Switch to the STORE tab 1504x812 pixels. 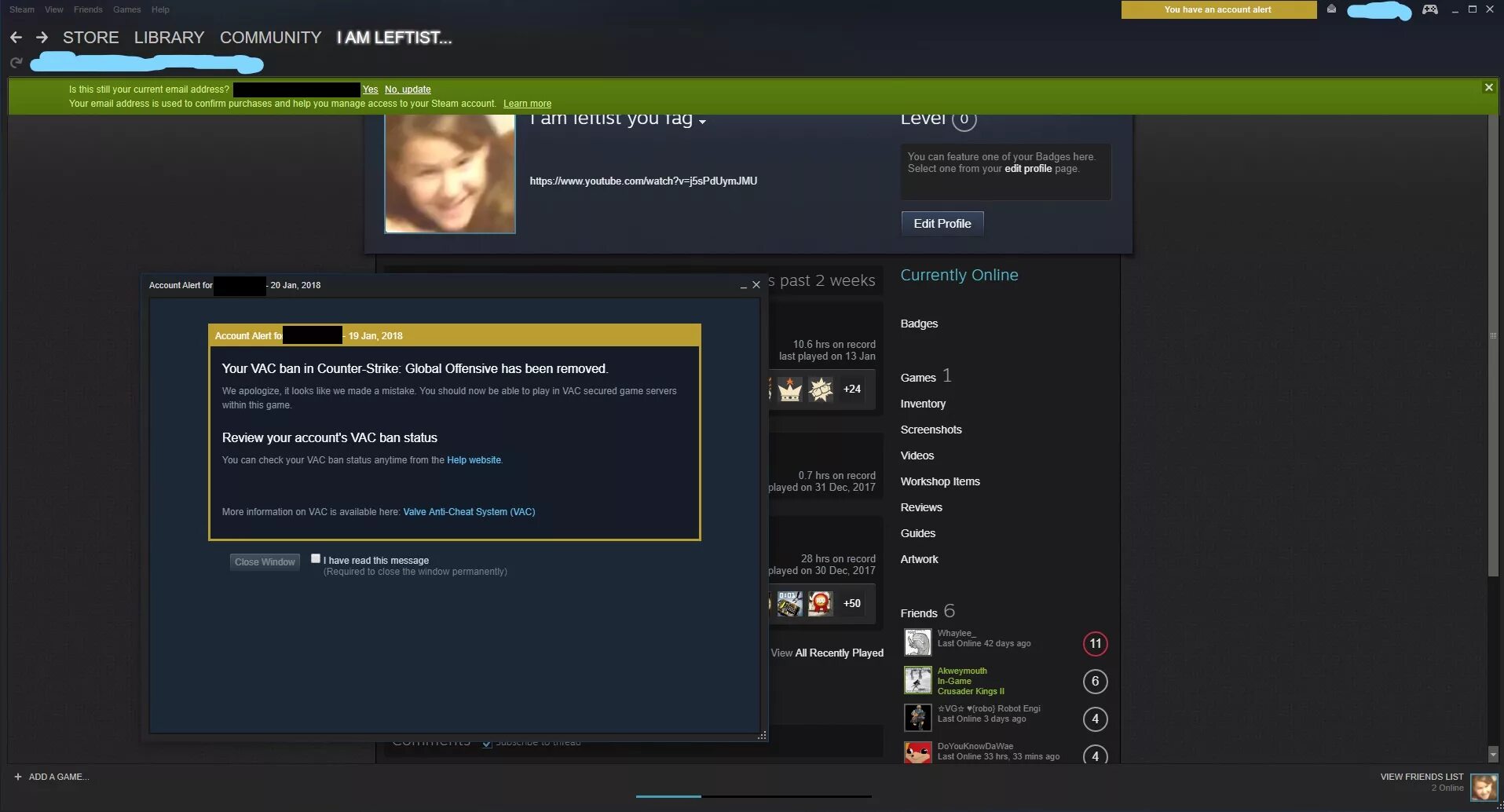91,38
